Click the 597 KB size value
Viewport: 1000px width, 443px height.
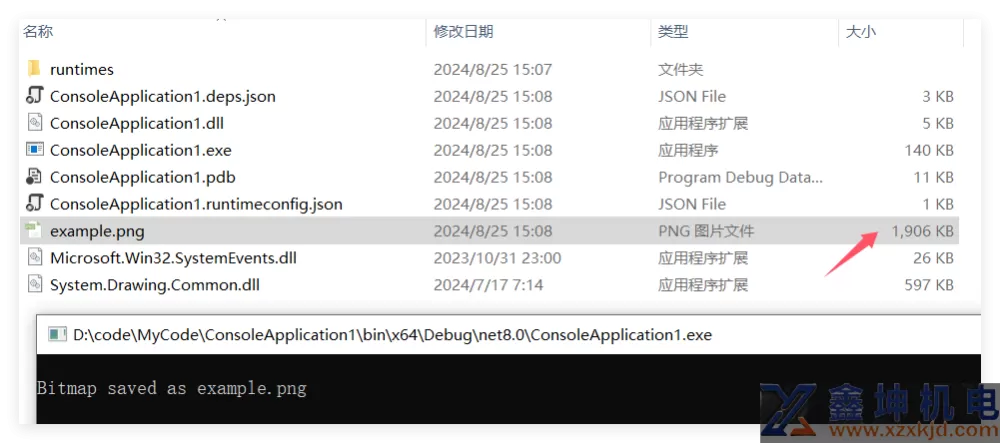pos(929,285)
